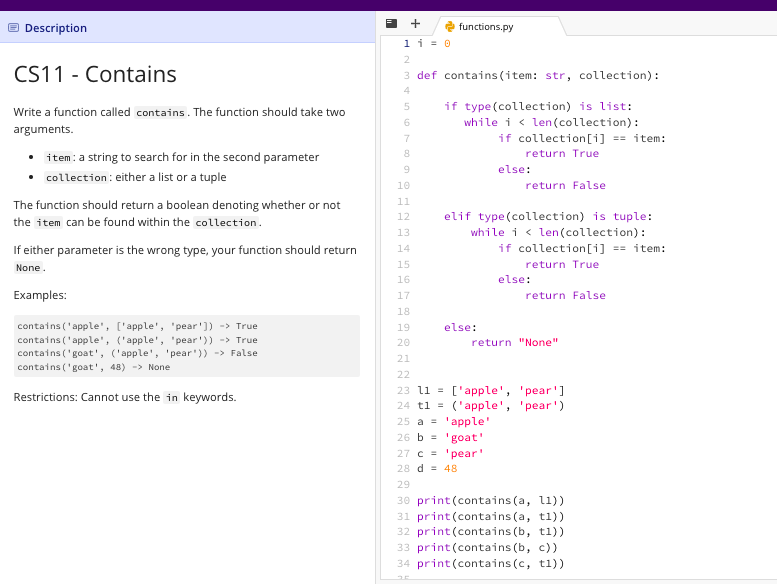This screenshot has width=777, height=584.
Task: Click the Description list icon
Action: click(14, 28)
